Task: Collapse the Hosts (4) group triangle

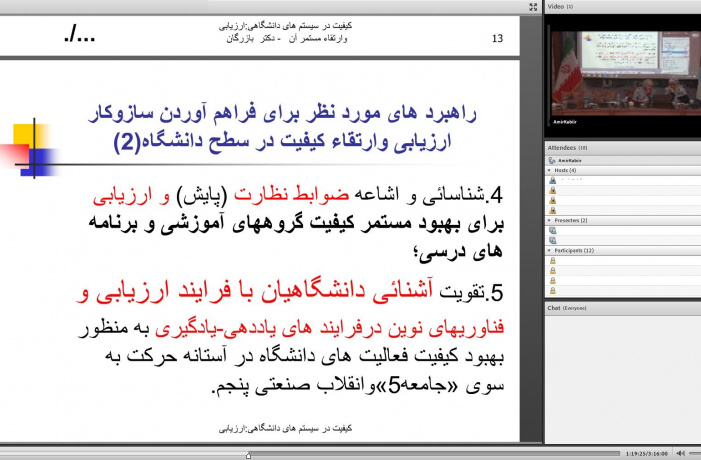Action: (549, 170)
